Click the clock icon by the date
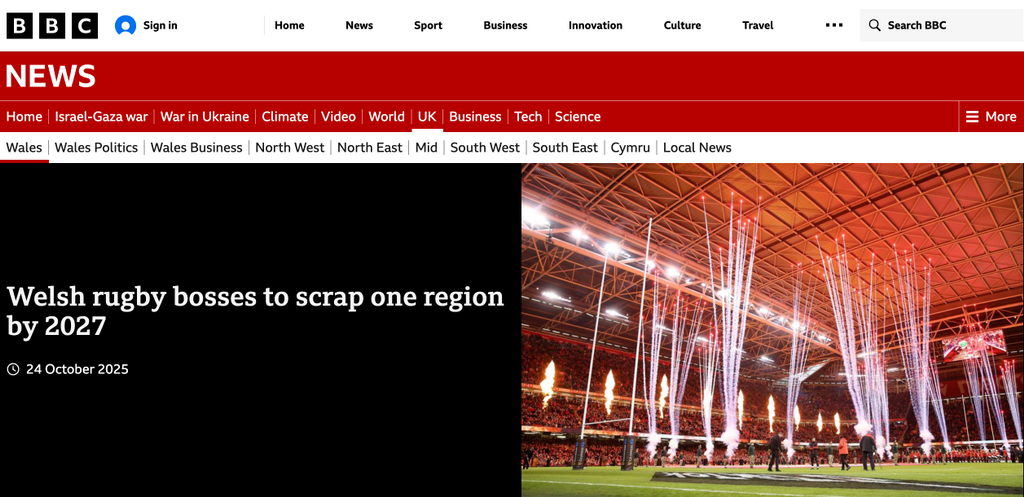This screenshot has width=1024, height=497. pyautogui.click(x=13, y=370)
